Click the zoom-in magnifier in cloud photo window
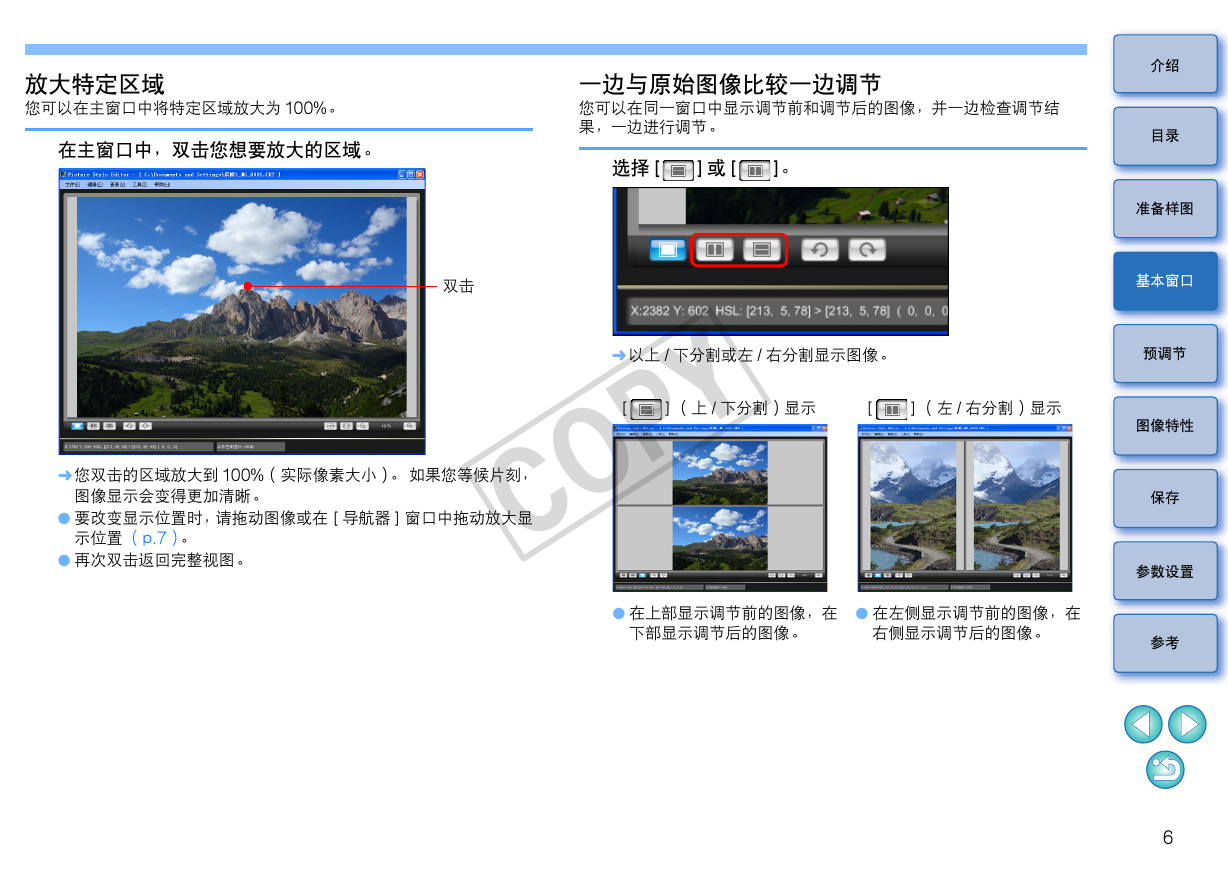The width and height of the screenshot is (1228, 869). pyautogui.click(x=409, y=426)
